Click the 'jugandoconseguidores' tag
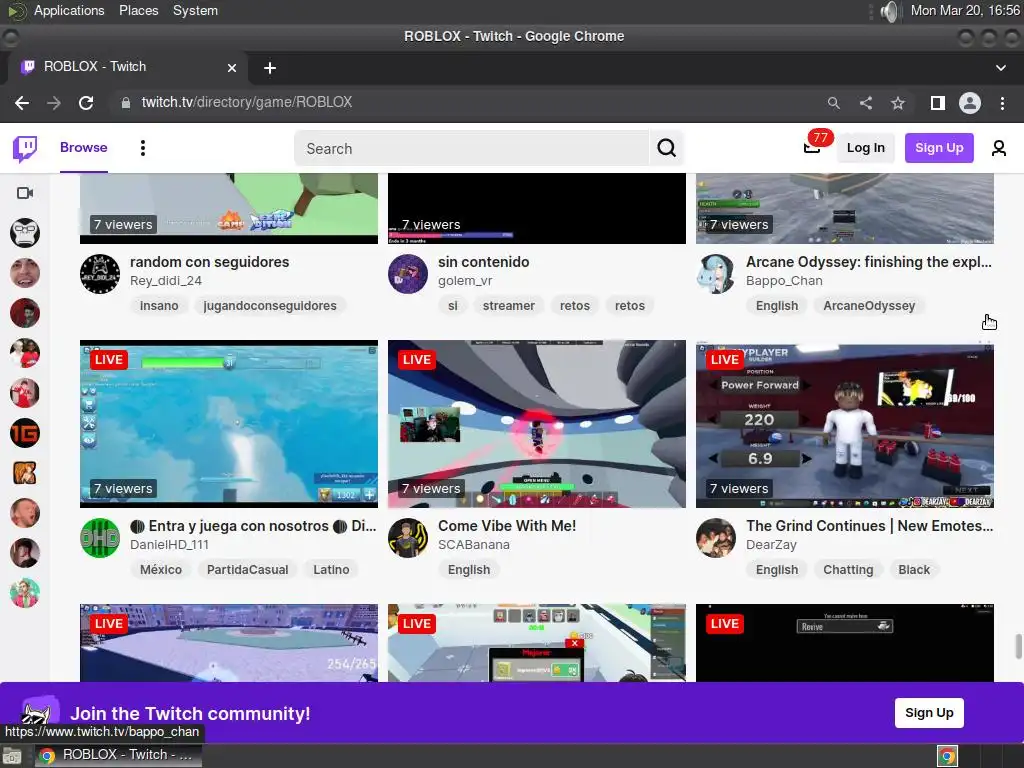This screenshot has width=1024, height=768. coord(270,306)
